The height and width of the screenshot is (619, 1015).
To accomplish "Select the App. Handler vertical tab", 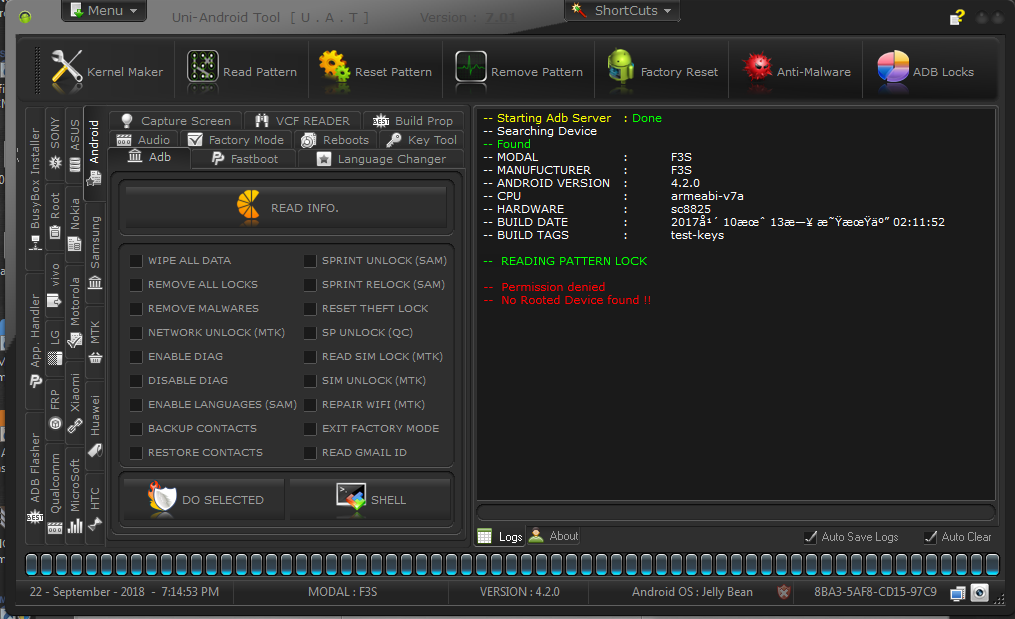I will 35,340.
